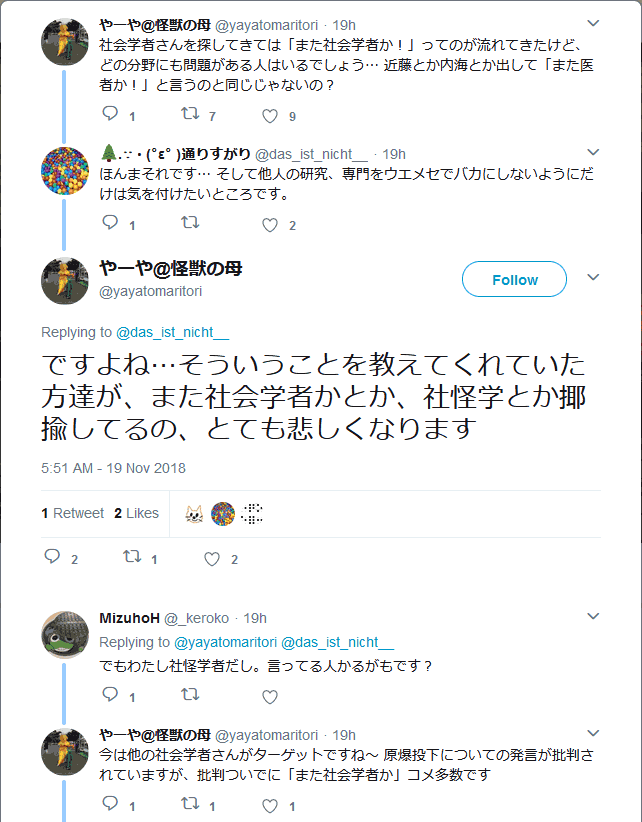Show the 2 Likes list

(136, 513)
